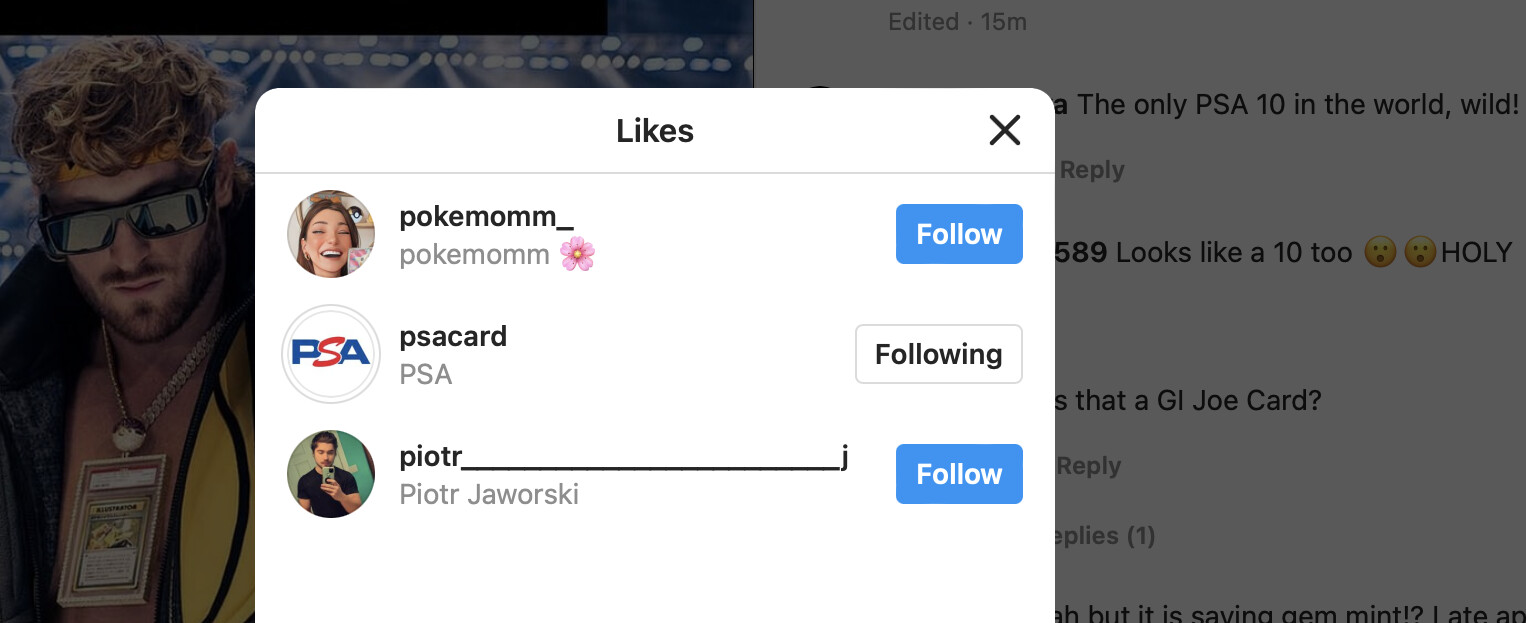Toggle the Following button for psacard
The height and width of the screenshot is (623, 1526).
coord(939,354)
